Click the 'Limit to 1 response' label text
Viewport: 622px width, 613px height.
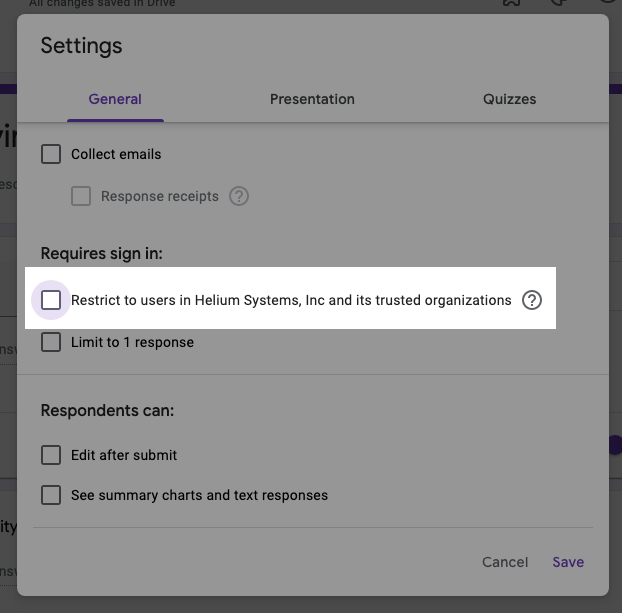(x=132, y=342)
